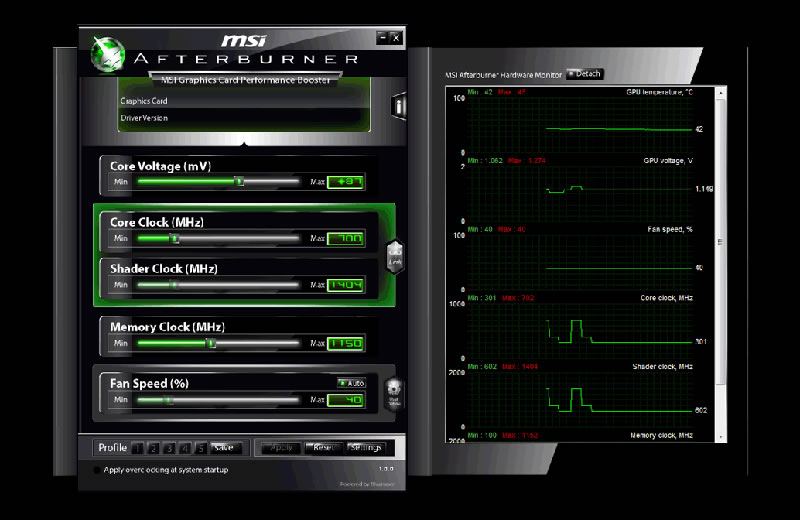Enable Apply overclocking at system startup
Viewport: 800px width, 520px height.
pyautogui.click(x=97, y=470)
